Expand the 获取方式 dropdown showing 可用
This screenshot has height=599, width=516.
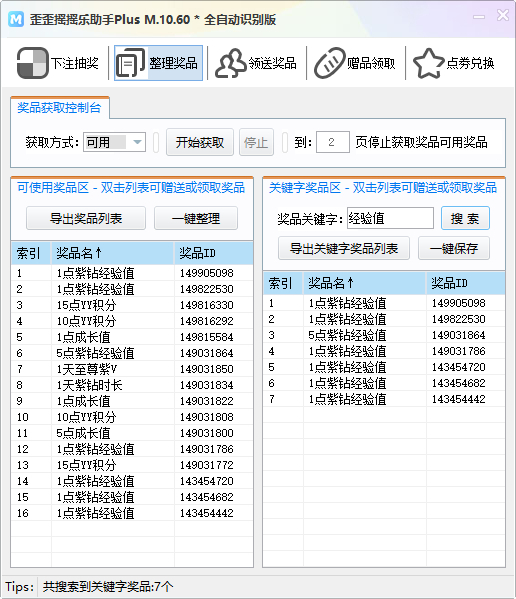114,142
